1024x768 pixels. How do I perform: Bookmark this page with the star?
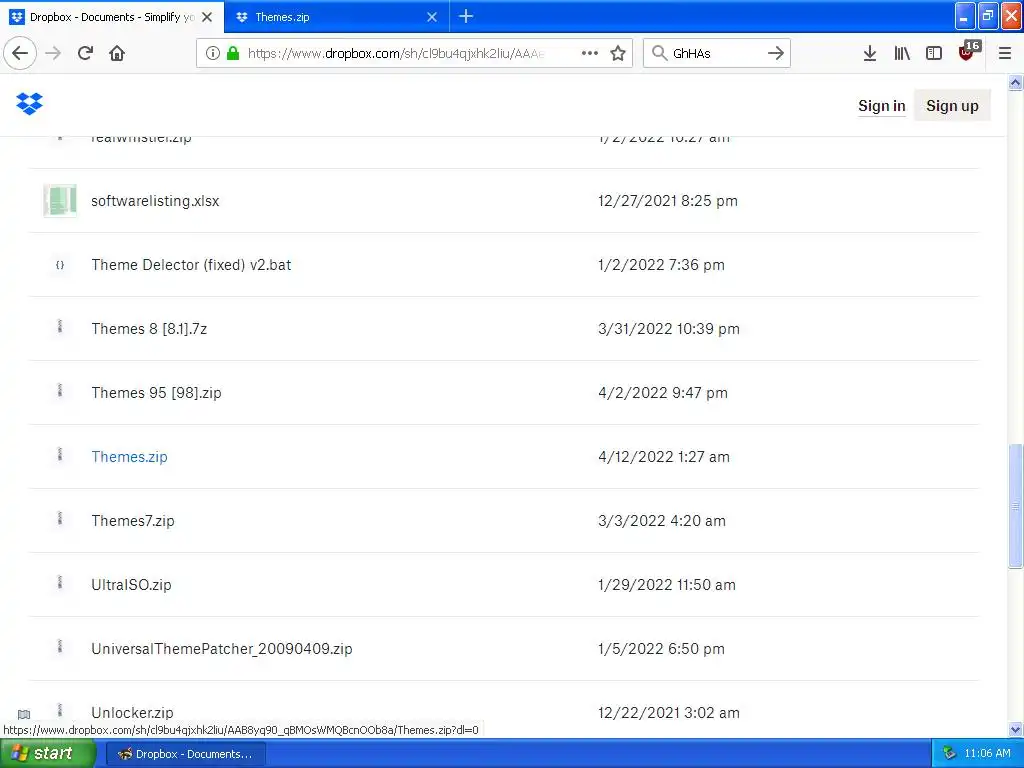pos(618,53)
